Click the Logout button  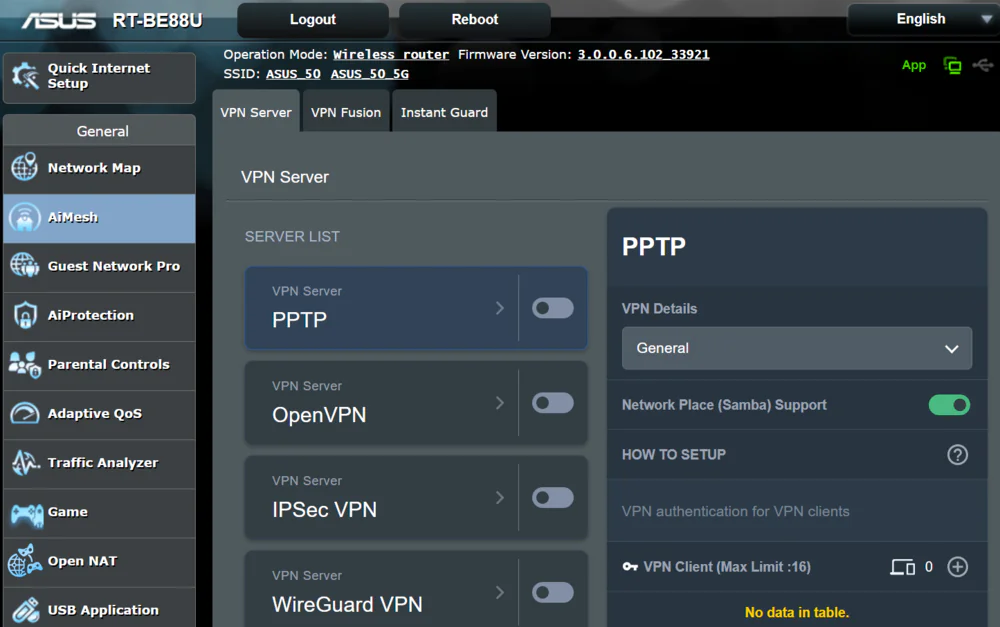(x=312, y=20)
